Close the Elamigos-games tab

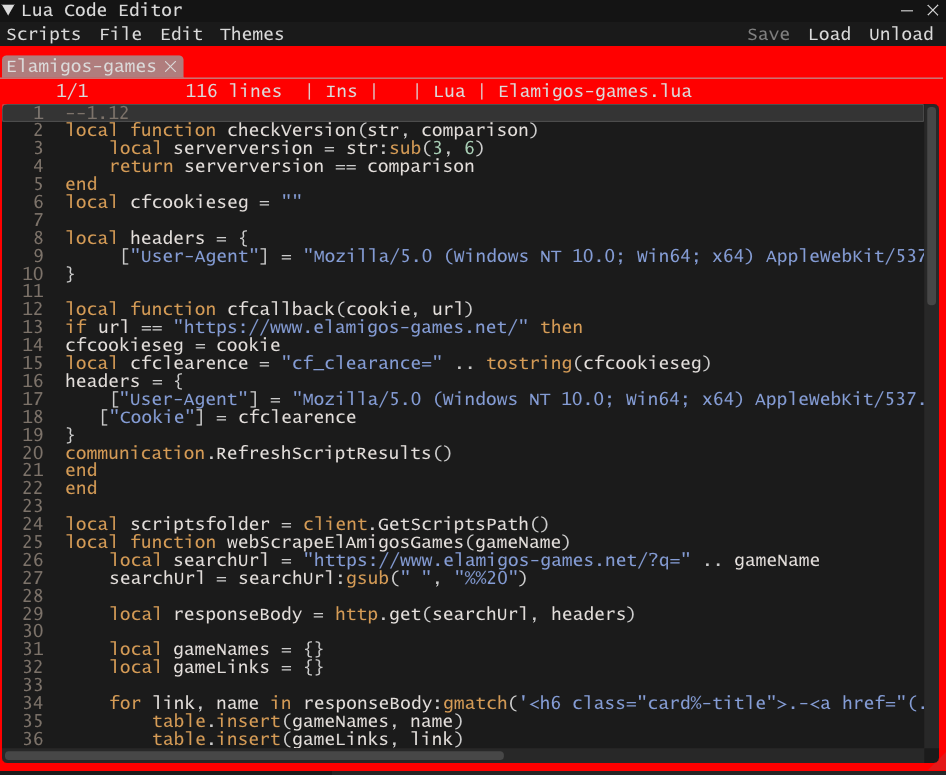pyautogui.click(x=171, y=66)
